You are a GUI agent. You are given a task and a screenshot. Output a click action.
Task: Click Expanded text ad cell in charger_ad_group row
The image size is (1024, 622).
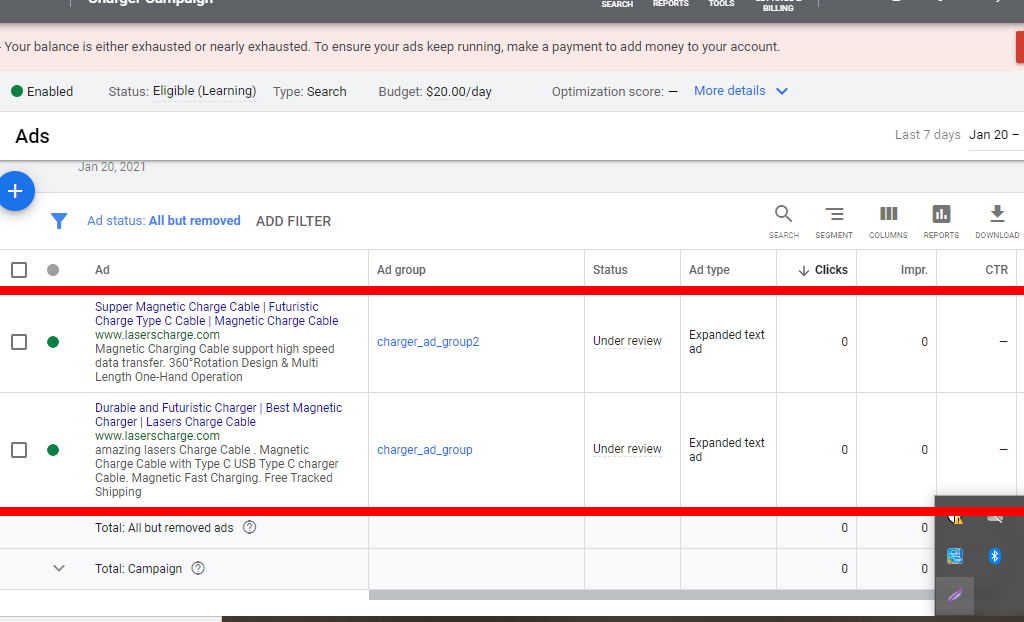(726, 450)
